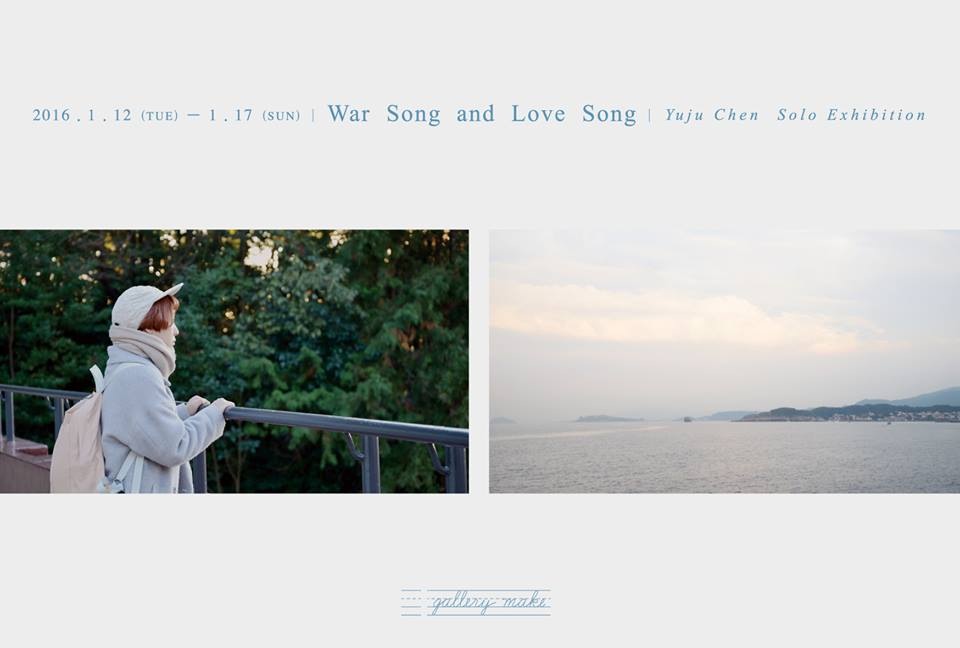
Task: Click the (TUE) weekday label
Action: click(159, 116)
